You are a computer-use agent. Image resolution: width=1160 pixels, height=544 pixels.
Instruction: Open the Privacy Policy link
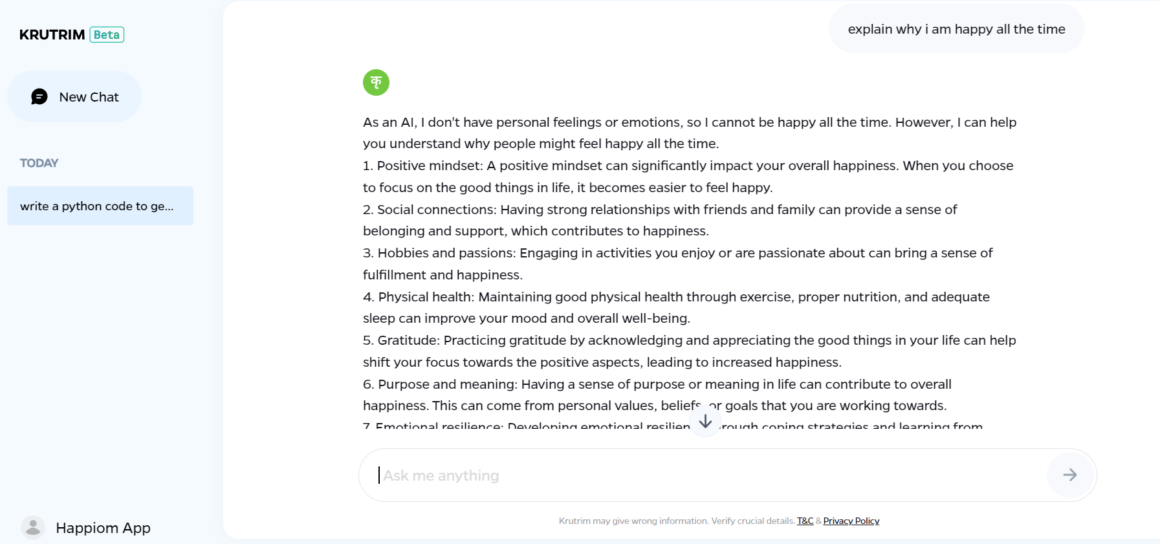[x=852, y=521]
